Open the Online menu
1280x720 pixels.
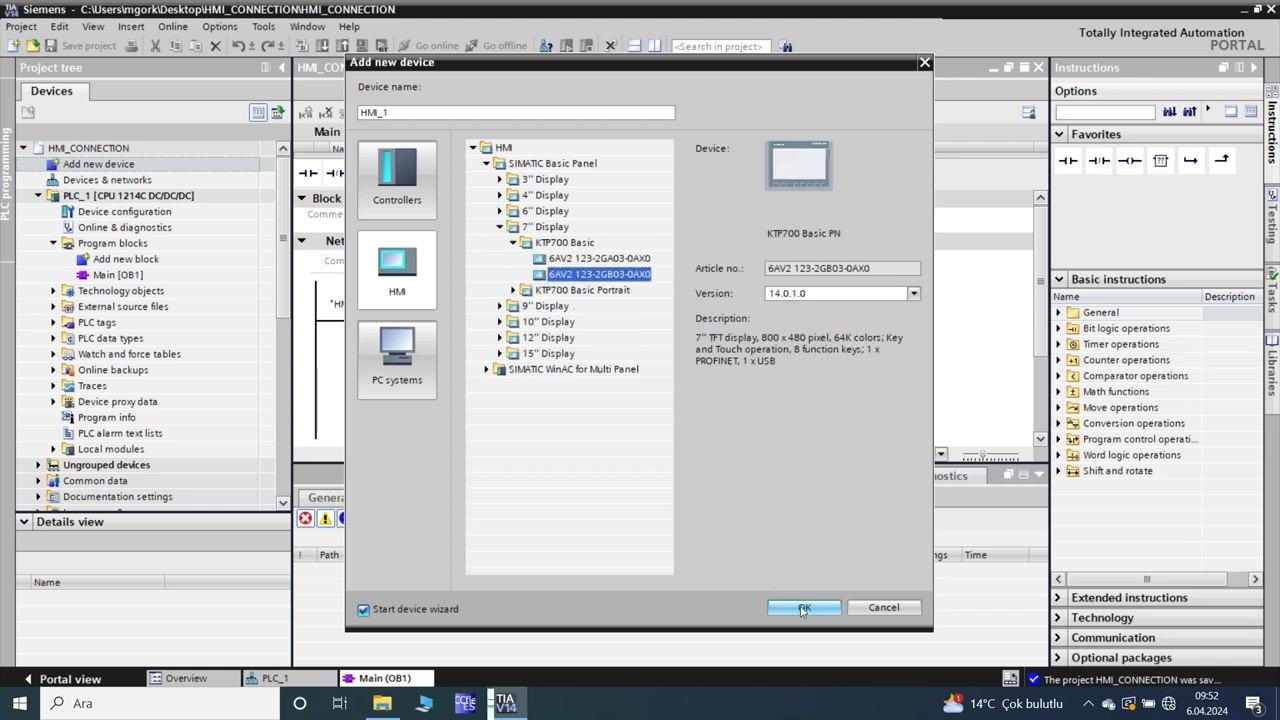172,27
